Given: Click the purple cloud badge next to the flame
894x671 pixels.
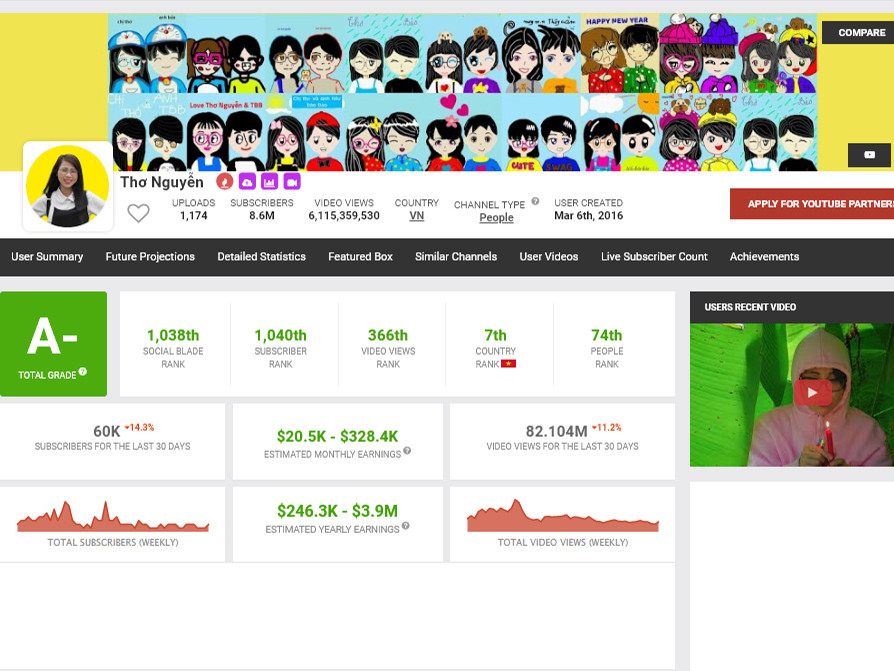Looking at the screenshot, I should [247, 182].
